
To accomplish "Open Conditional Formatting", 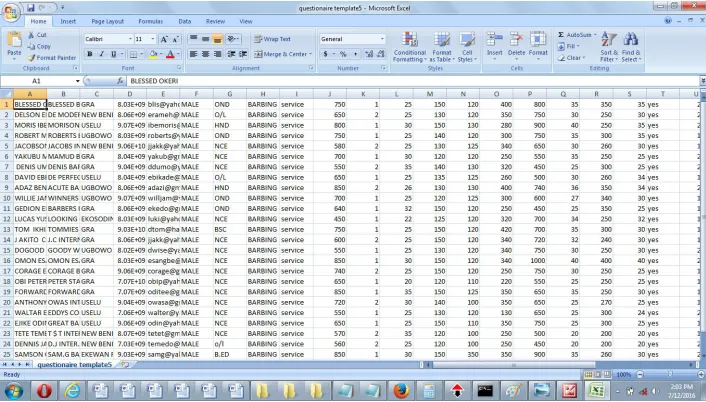I will pyautogui.click(x=409, y=47).
